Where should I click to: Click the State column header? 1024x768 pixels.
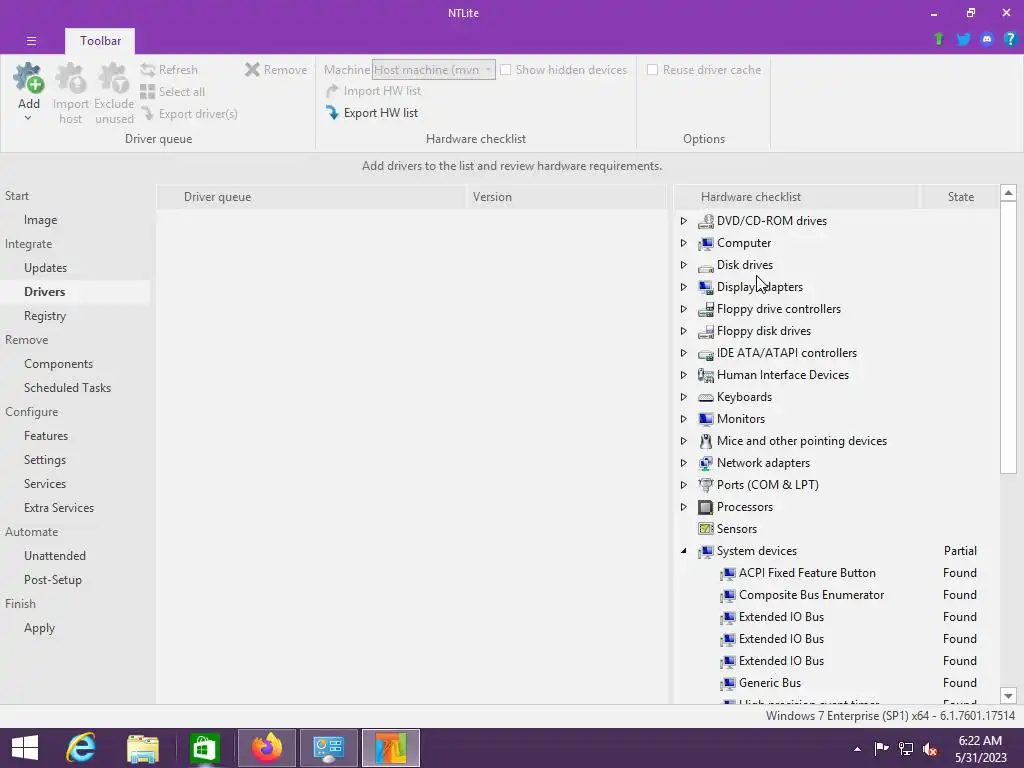coord(960,197)
